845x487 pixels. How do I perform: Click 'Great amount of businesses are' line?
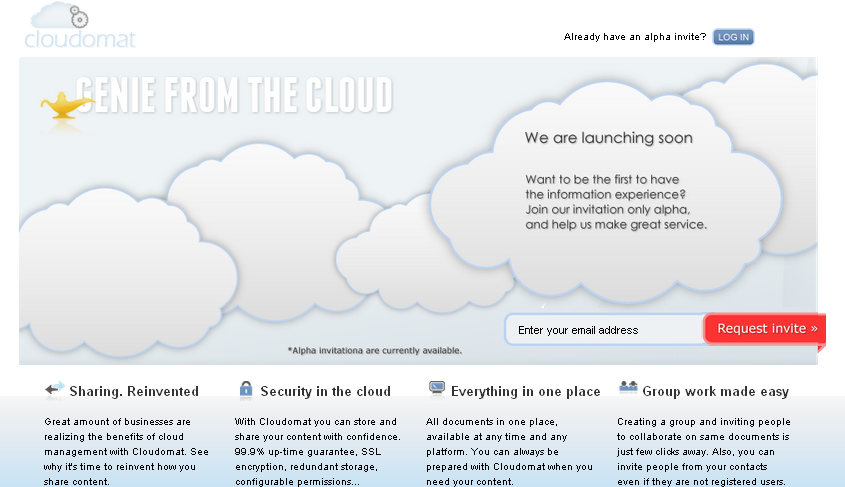(x=117, y=421)
